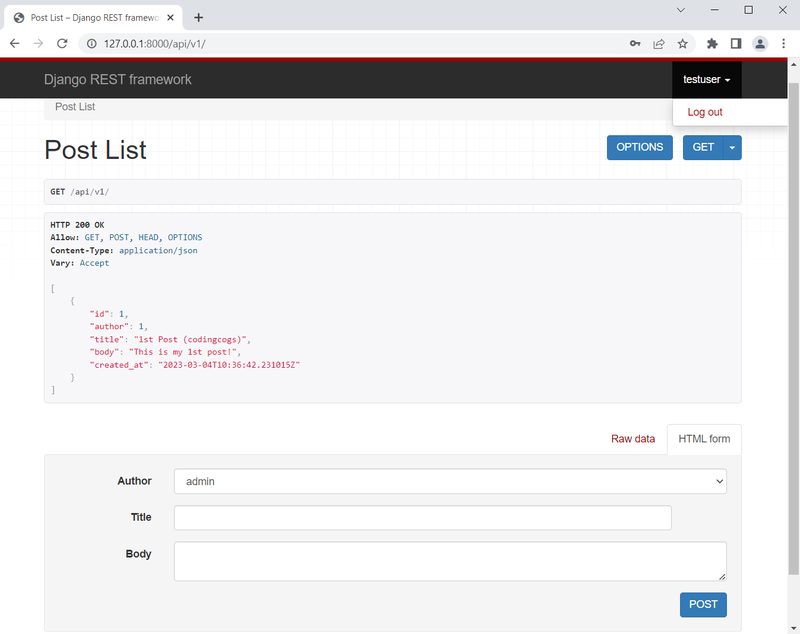Open the testuser dropdown menu

point(707,80)
